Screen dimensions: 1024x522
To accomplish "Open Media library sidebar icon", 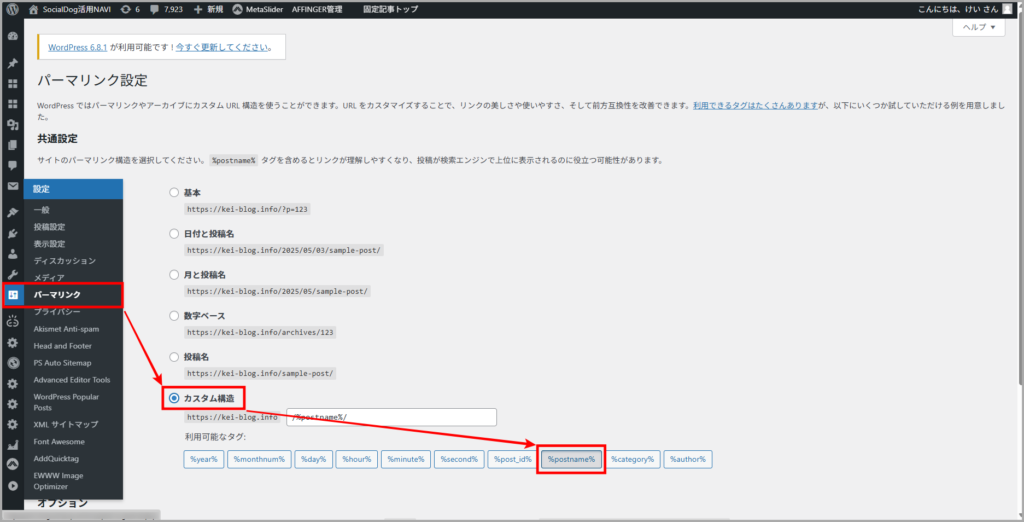I will (x=12, y=125).
